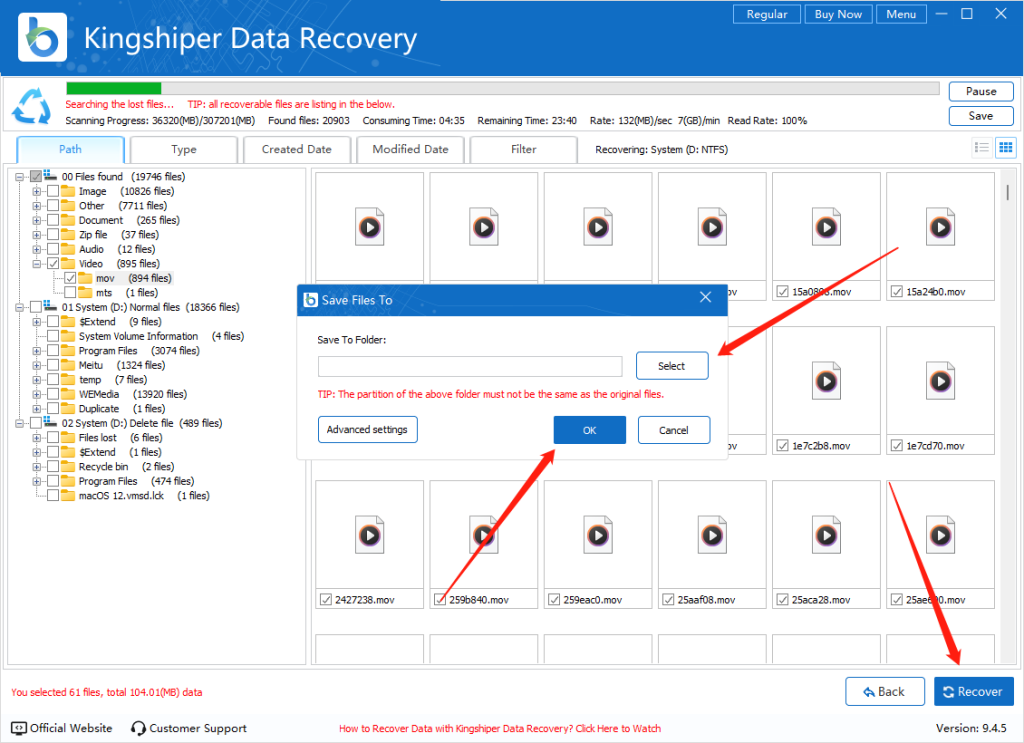
Task: Click the video file icon for 15a24b0.mov
Action: [x=940, y=227]
